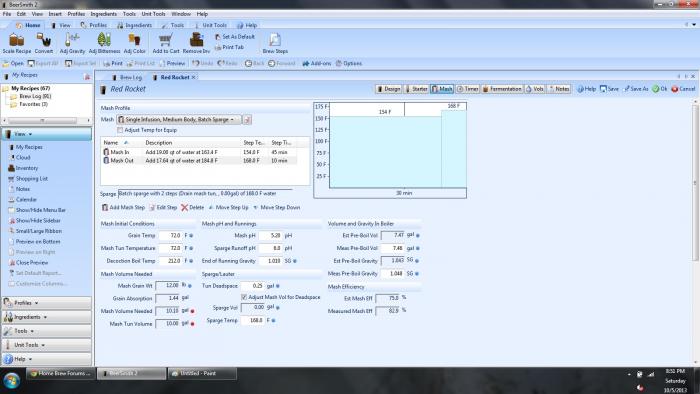Switch to the Vols recipe tab

535,89
